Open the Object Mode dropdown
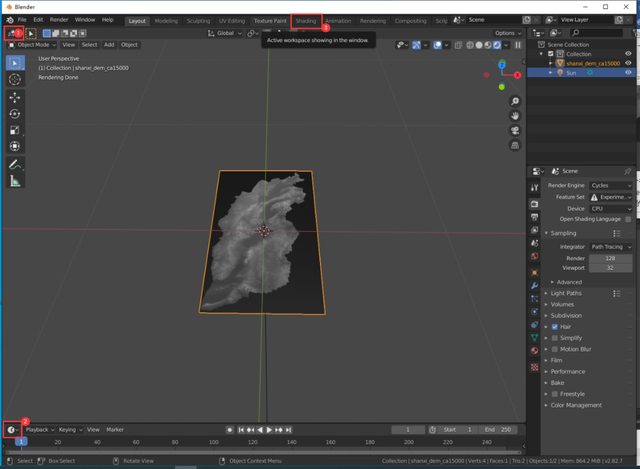Viewport: 640px width, 469px height. [32, 45]
